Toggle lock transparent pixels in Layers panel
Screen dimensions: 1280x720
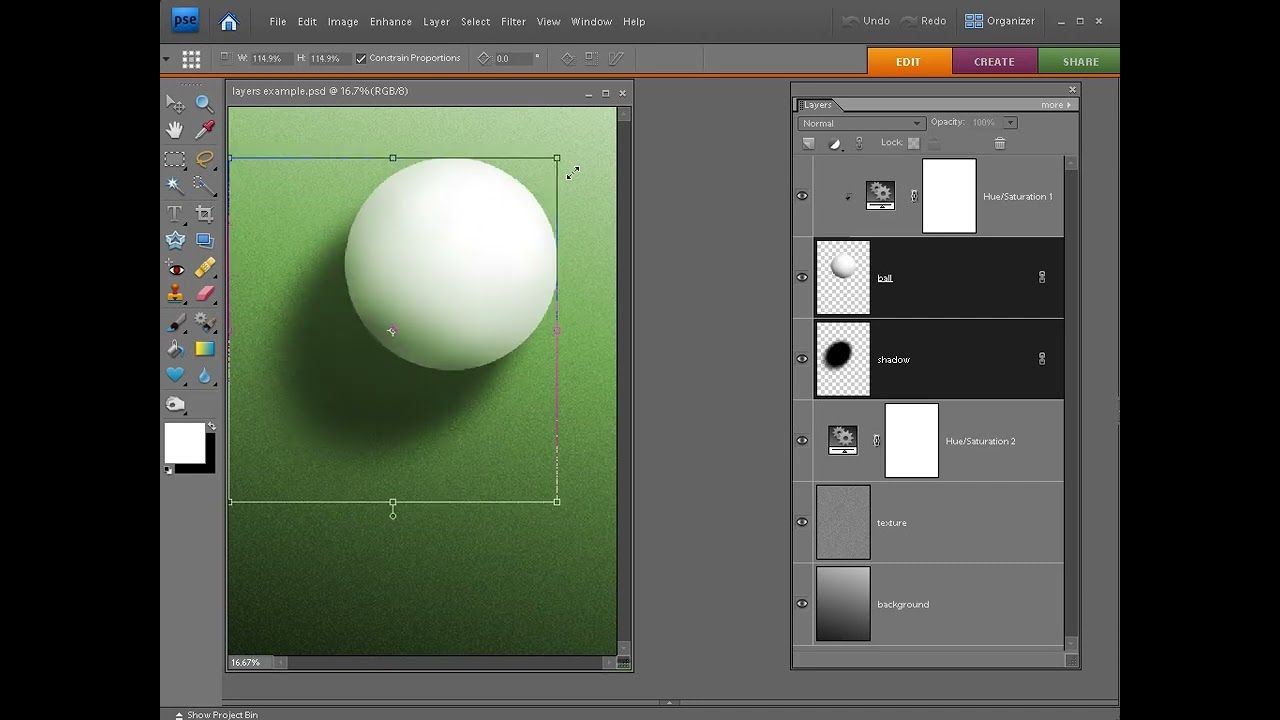tap(913, 143)
